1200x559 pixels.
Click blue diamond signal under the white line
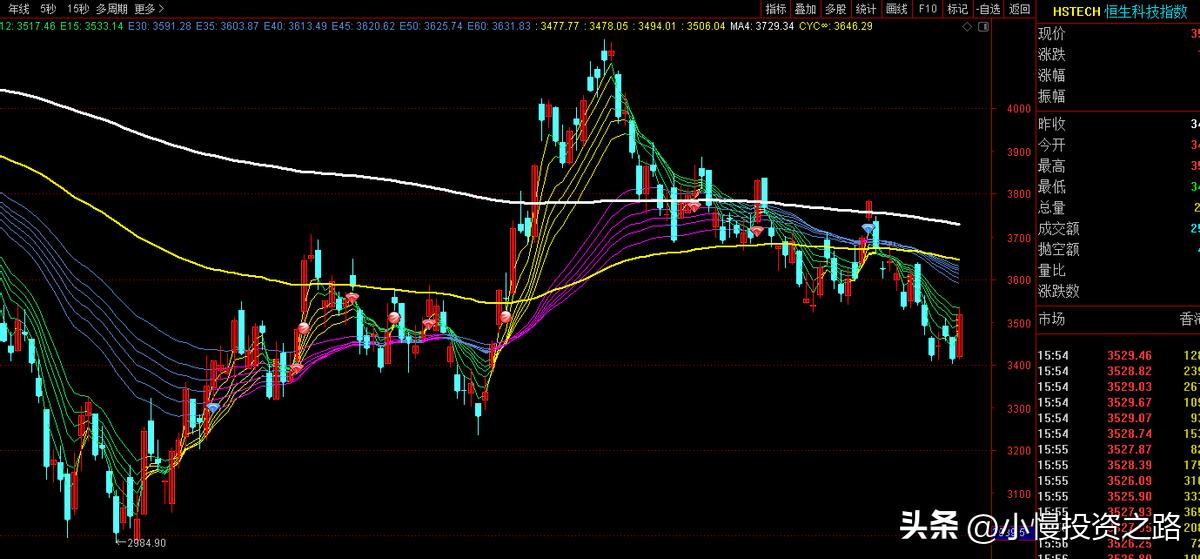pyautogui.click(x=869, y=229)
